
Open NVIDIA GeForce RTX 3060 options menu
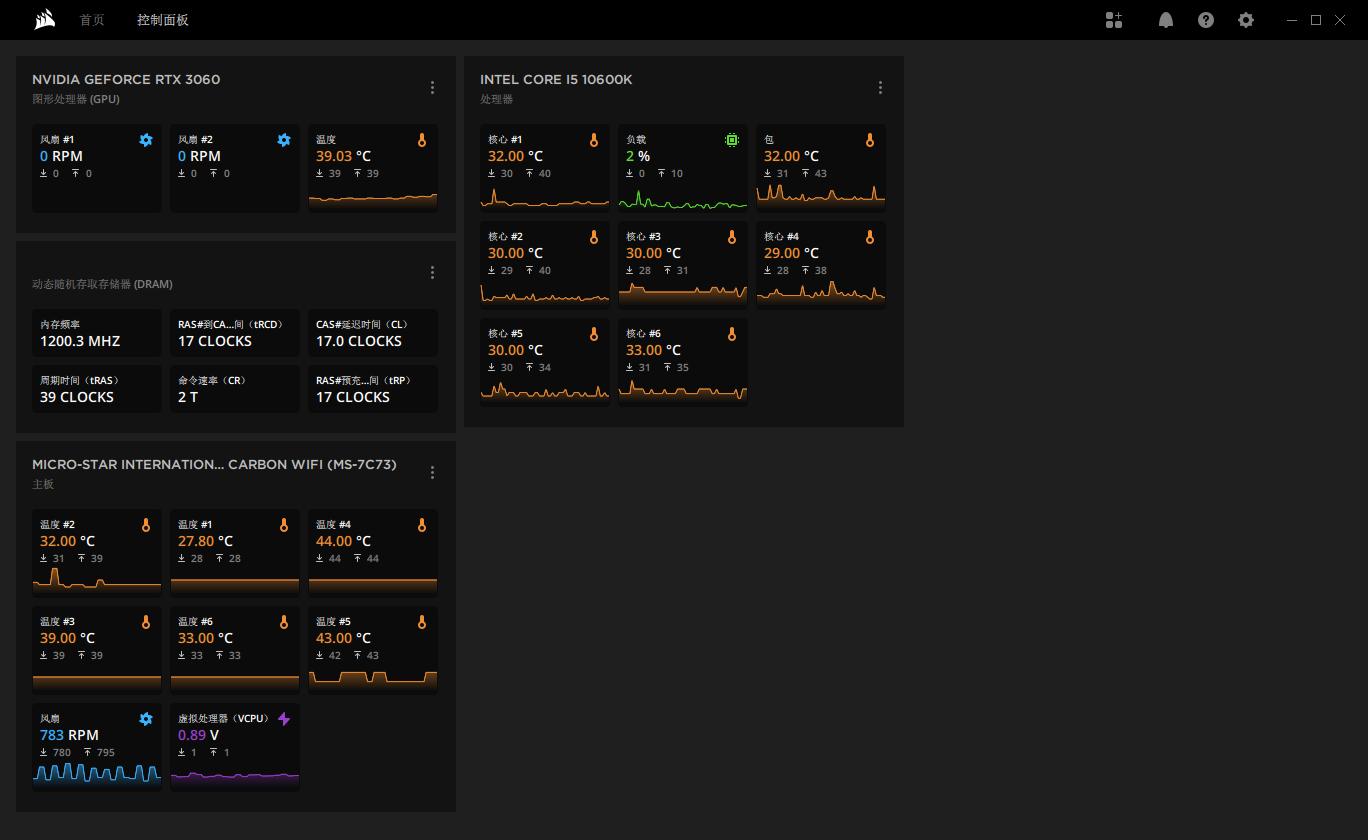click(x=432, y=88)
